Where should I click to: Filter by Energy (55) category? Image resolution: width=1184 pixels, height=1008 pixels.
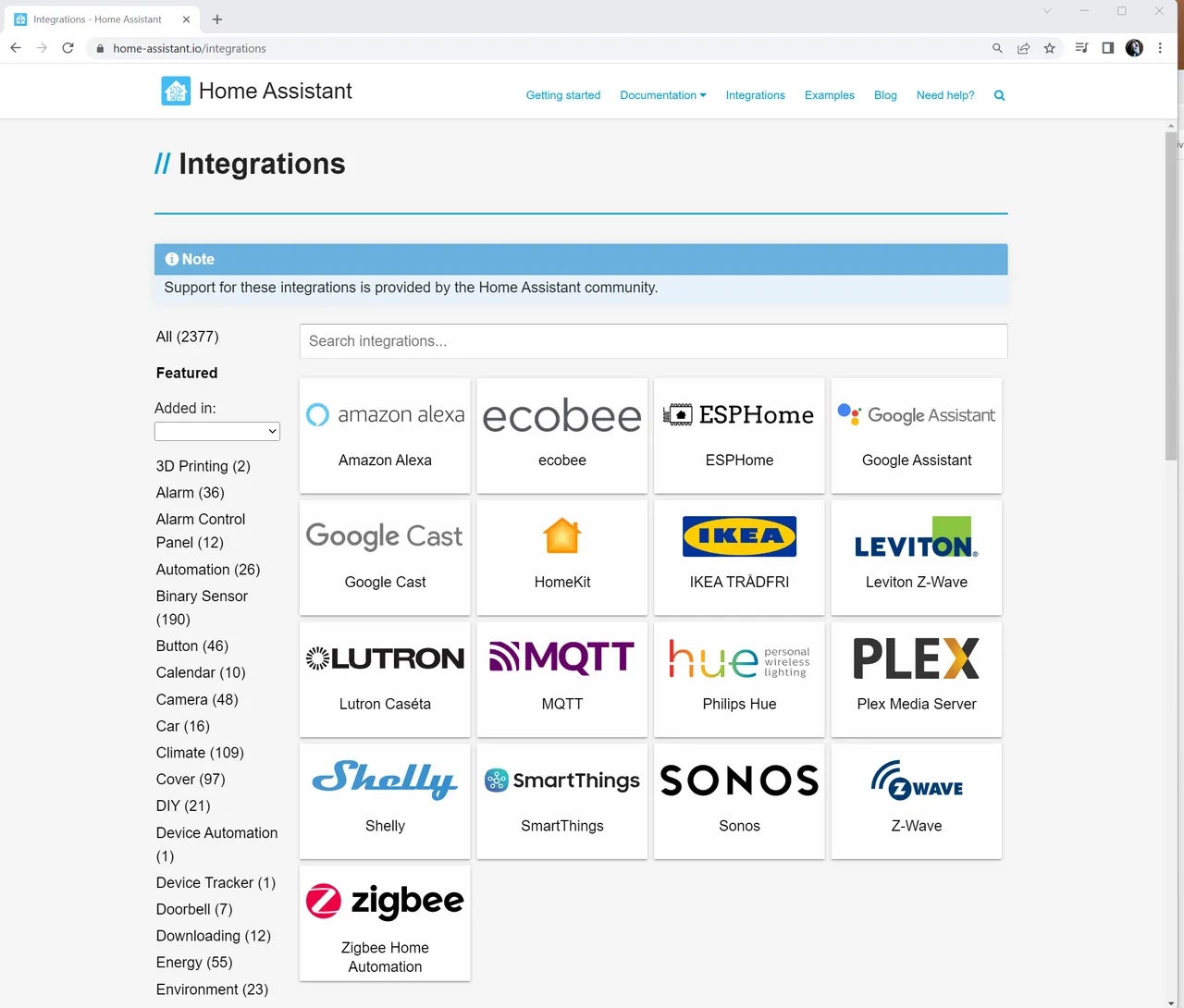point(194,963)
